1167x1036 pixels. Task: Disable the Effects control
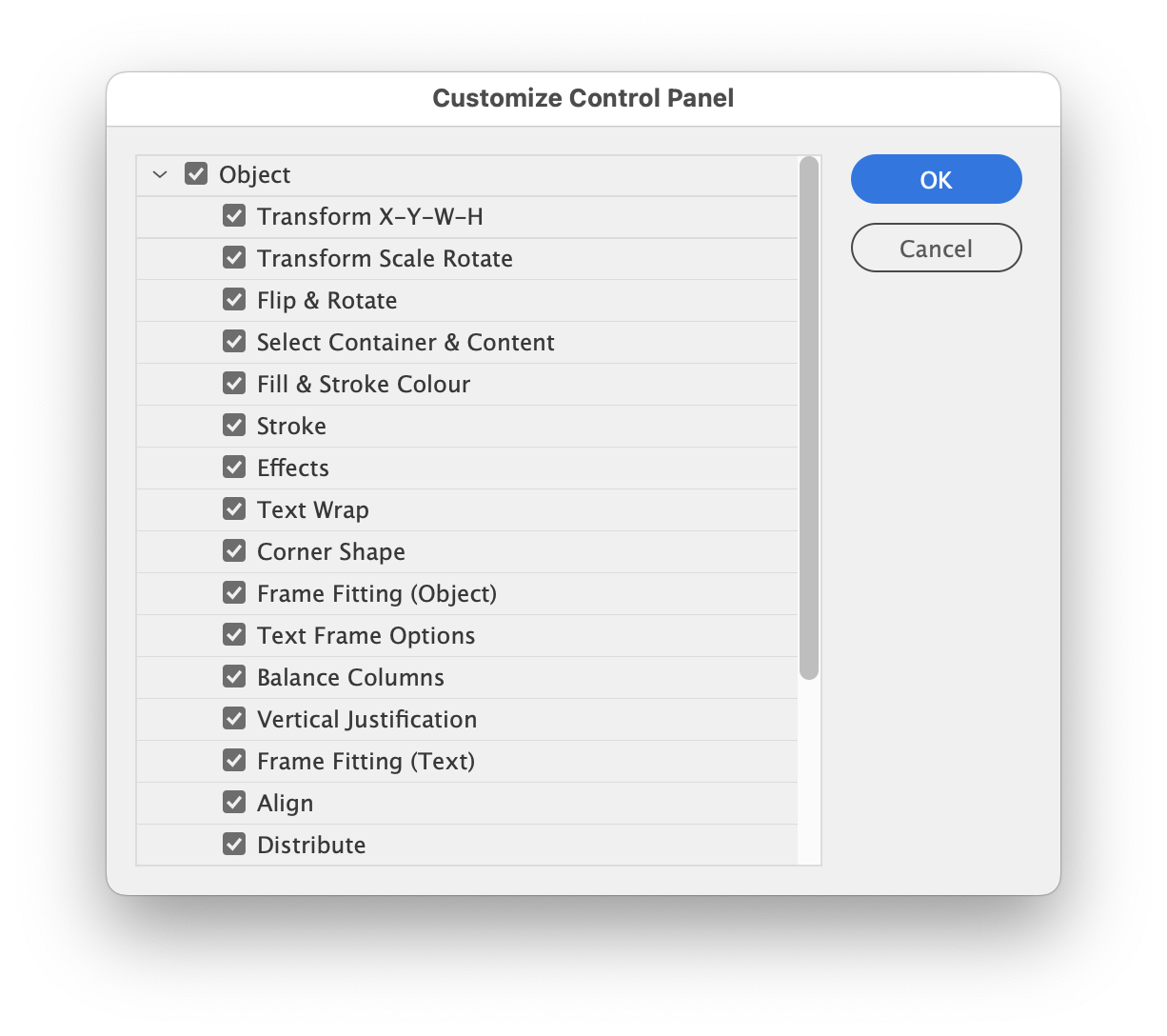[234, 467]
